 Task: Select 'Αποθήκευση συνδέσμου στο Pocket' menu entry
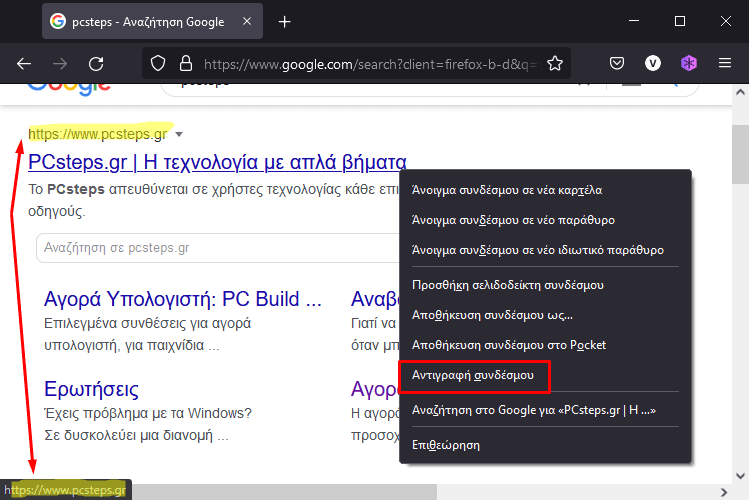[x=509, y=345]
